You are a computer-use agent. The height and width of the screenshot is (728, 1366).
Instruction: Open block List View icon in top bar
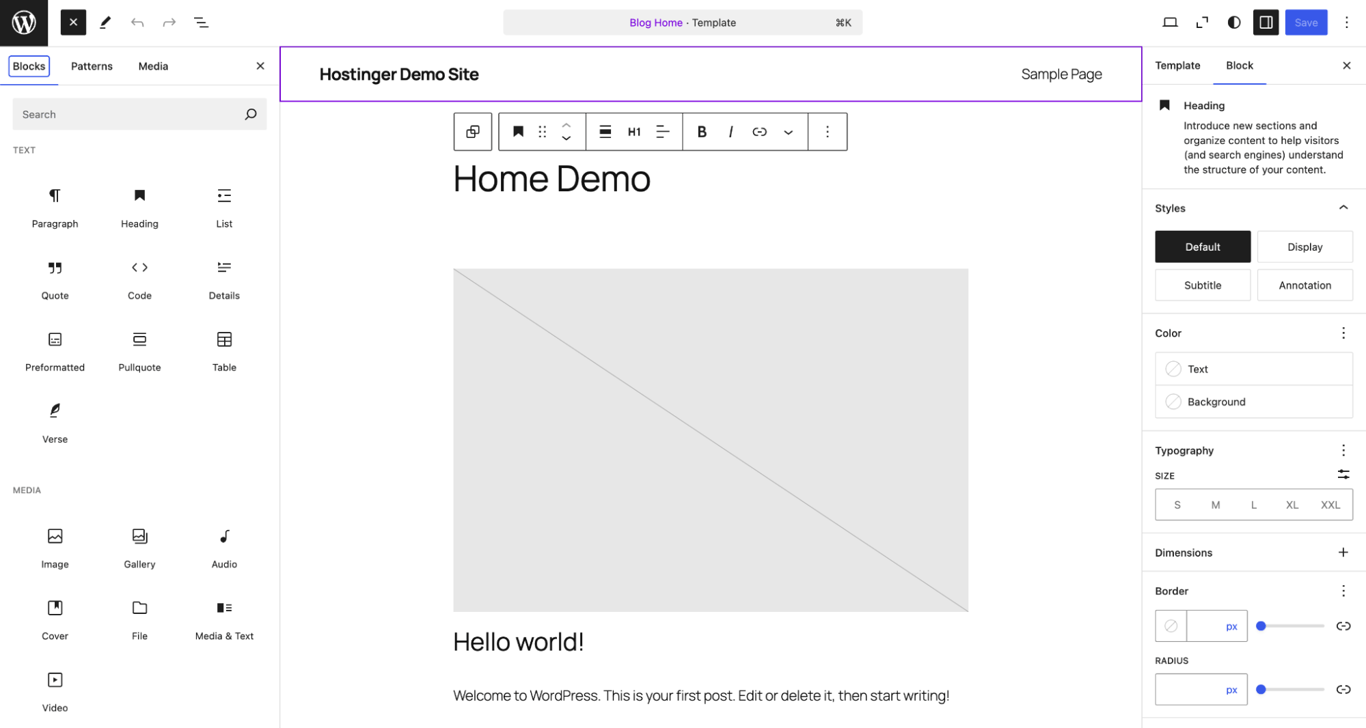click(201, 22)
